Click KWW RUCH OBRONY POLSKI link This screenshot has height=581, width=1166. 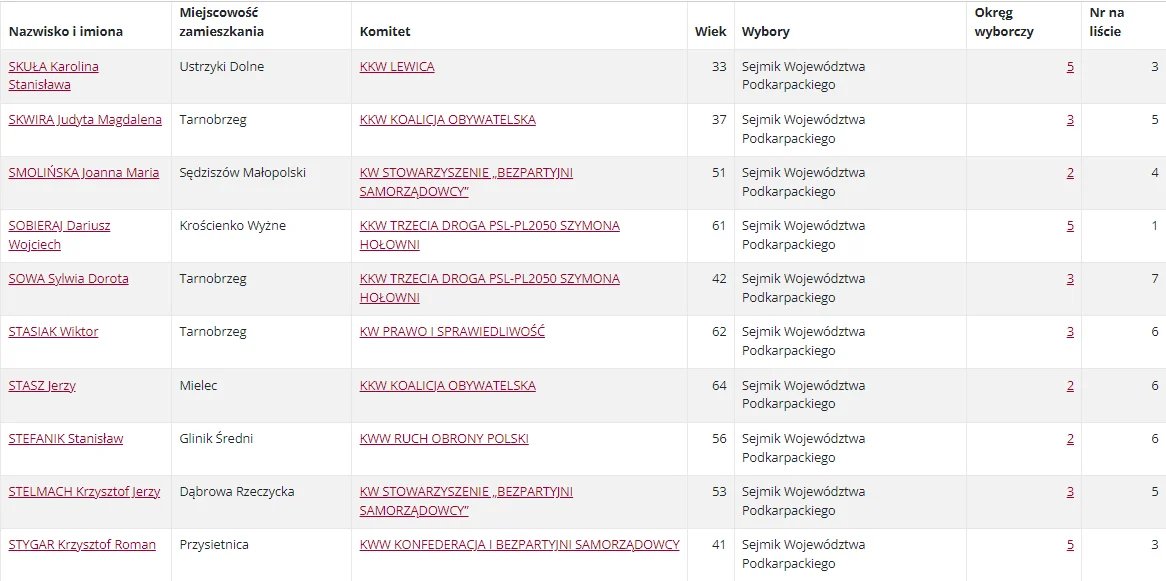tap(444, 438)
